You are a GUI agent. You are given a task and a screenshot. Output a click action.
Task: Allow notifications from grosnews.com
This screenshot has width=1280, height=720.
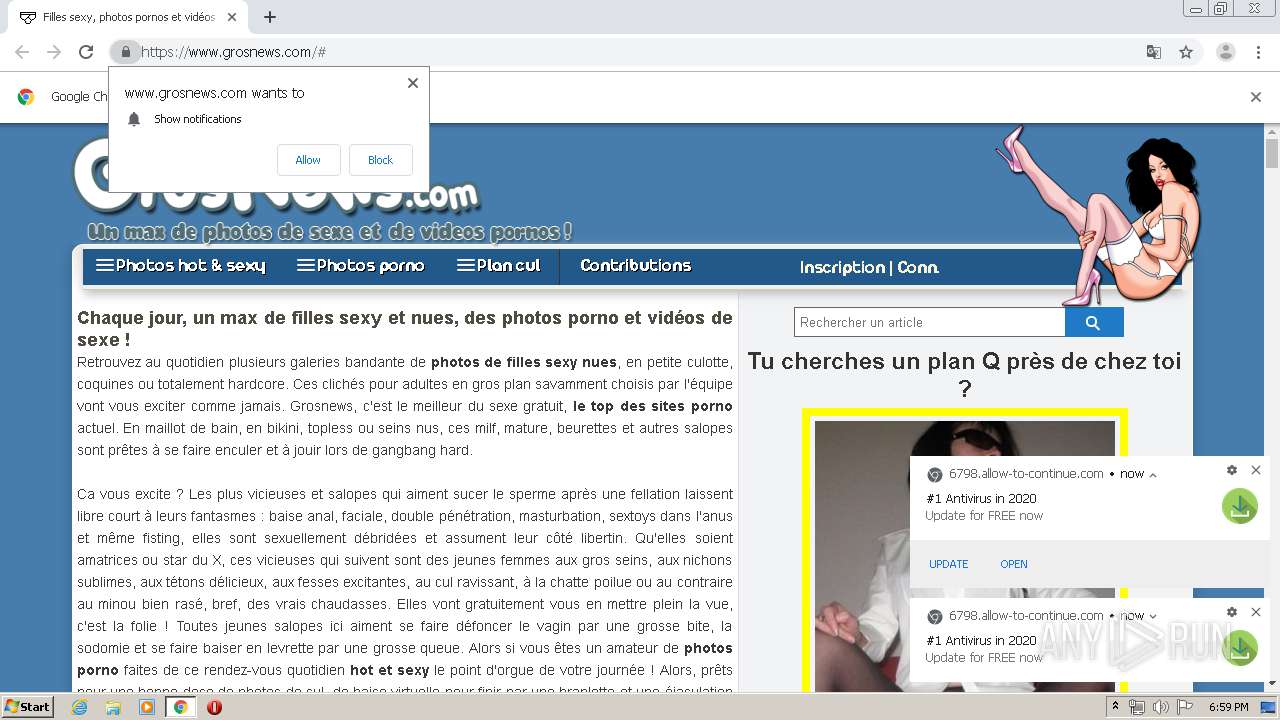click(308, 160)
